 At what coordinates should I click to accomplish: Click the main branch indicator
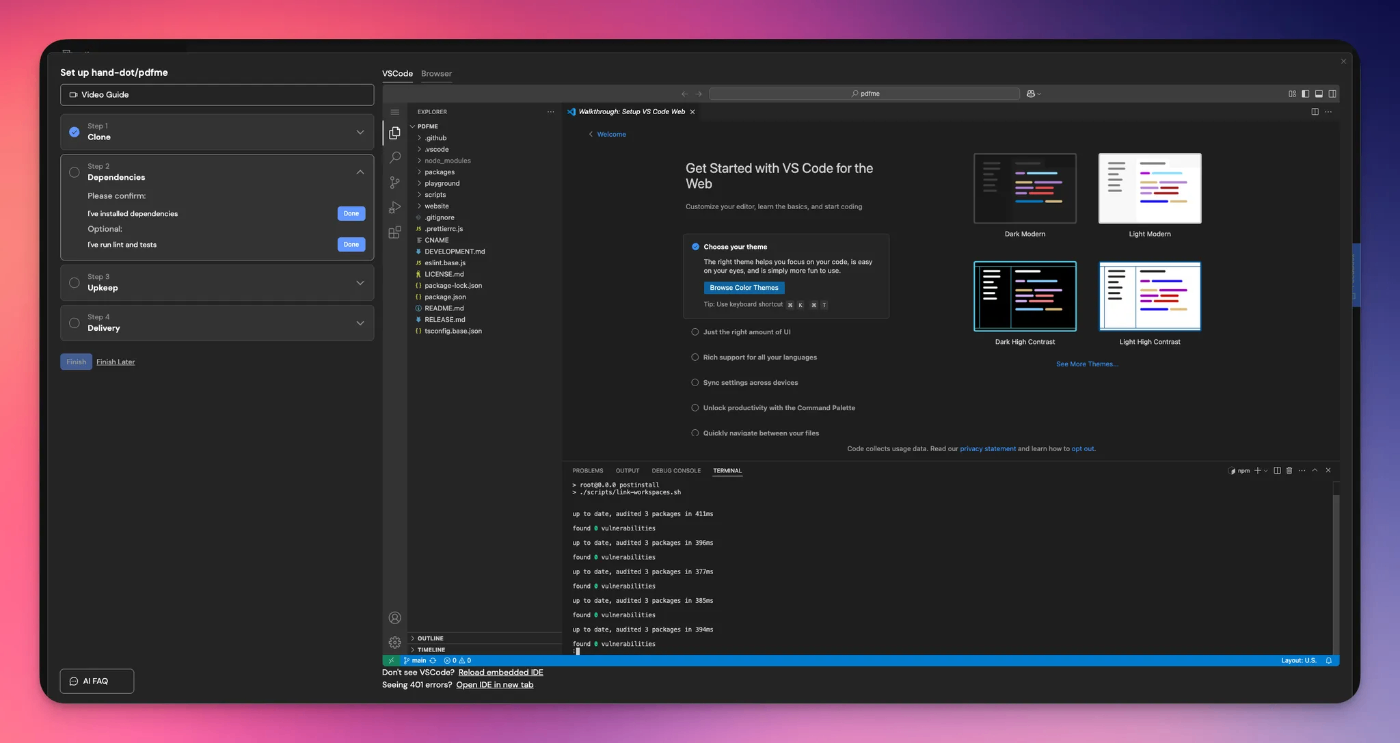(x=415, y=660)
